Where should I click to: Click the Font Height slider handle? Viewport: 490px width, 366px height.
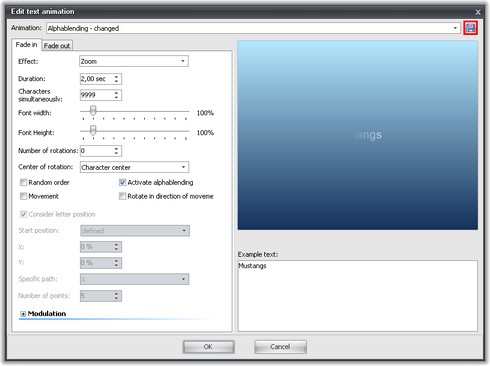coord(93,130)
